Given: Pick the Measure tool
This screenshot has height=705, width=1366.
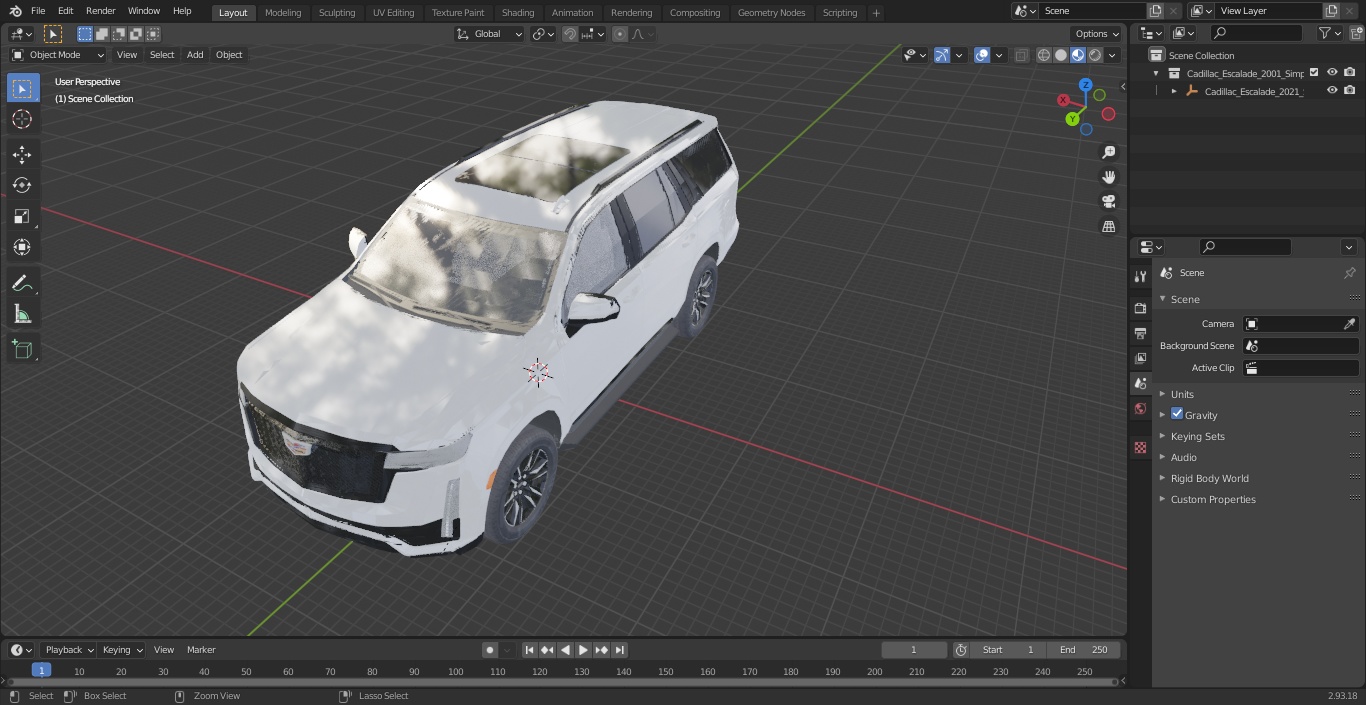Looking at the screenshot, I should (x=22, y=315).
